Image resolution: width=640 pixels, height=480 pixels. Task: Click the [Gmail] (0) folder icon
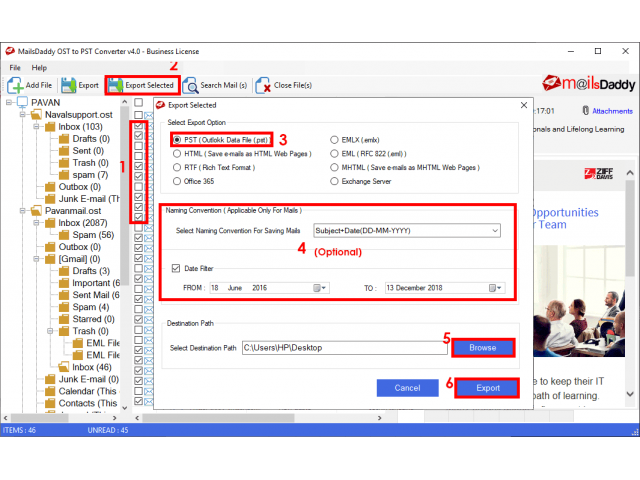coord(50,259)
